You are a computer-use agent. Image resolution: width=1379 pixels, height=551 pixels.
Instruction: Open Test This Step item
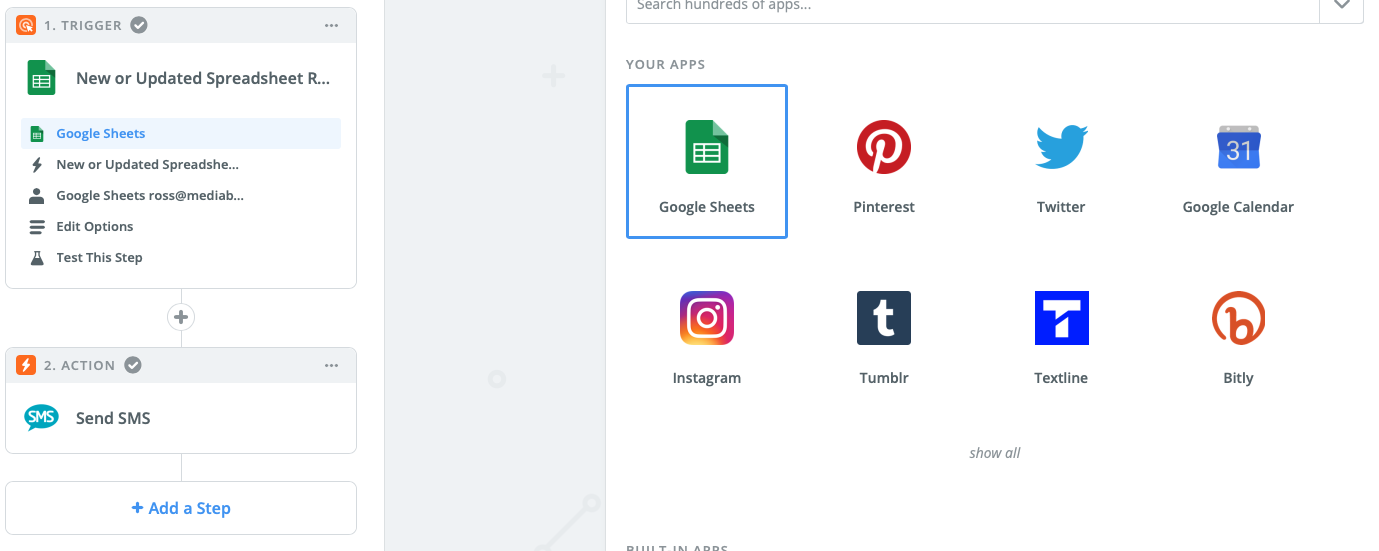tap(99, 258)
